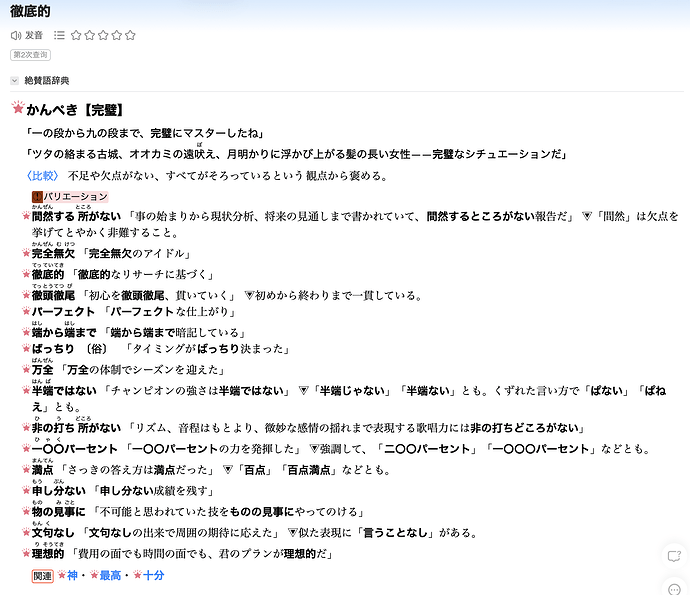Image resolution: width=690 pixels, height=595 pixels.
Task: Click the star icon before かんぺき headword
Action: (x=18, y=107)
